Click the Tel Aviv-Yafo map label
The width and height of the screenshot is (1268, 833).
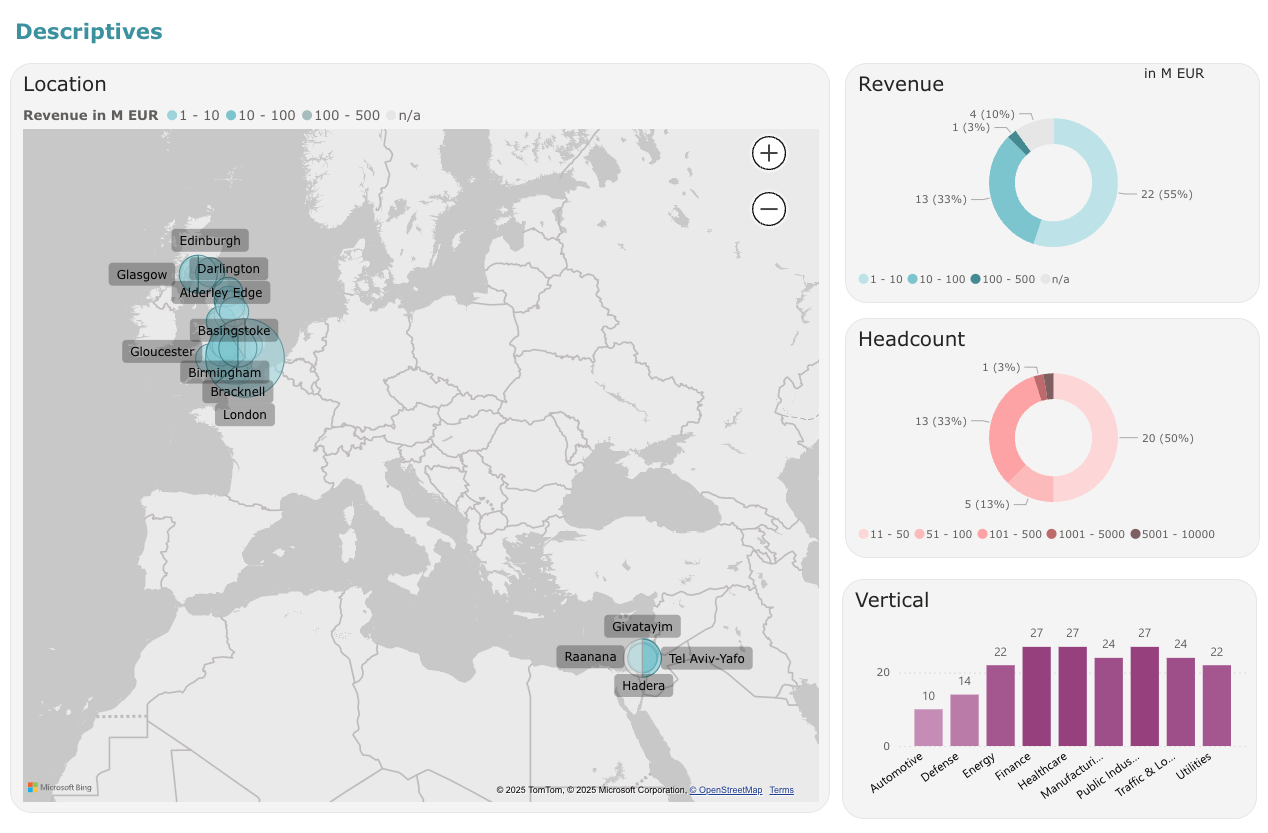click(x=706, y=659)
